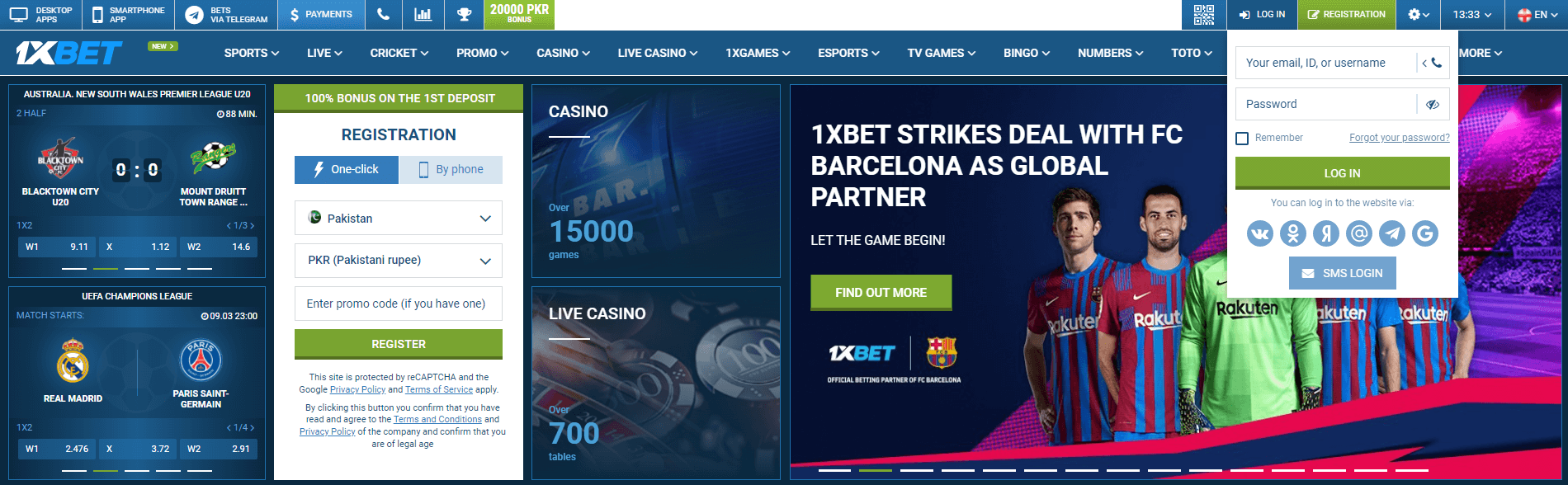Viewport: 1568px width, 485px height.
Task: Click the green REGISTER button
Action: point(399,344)
